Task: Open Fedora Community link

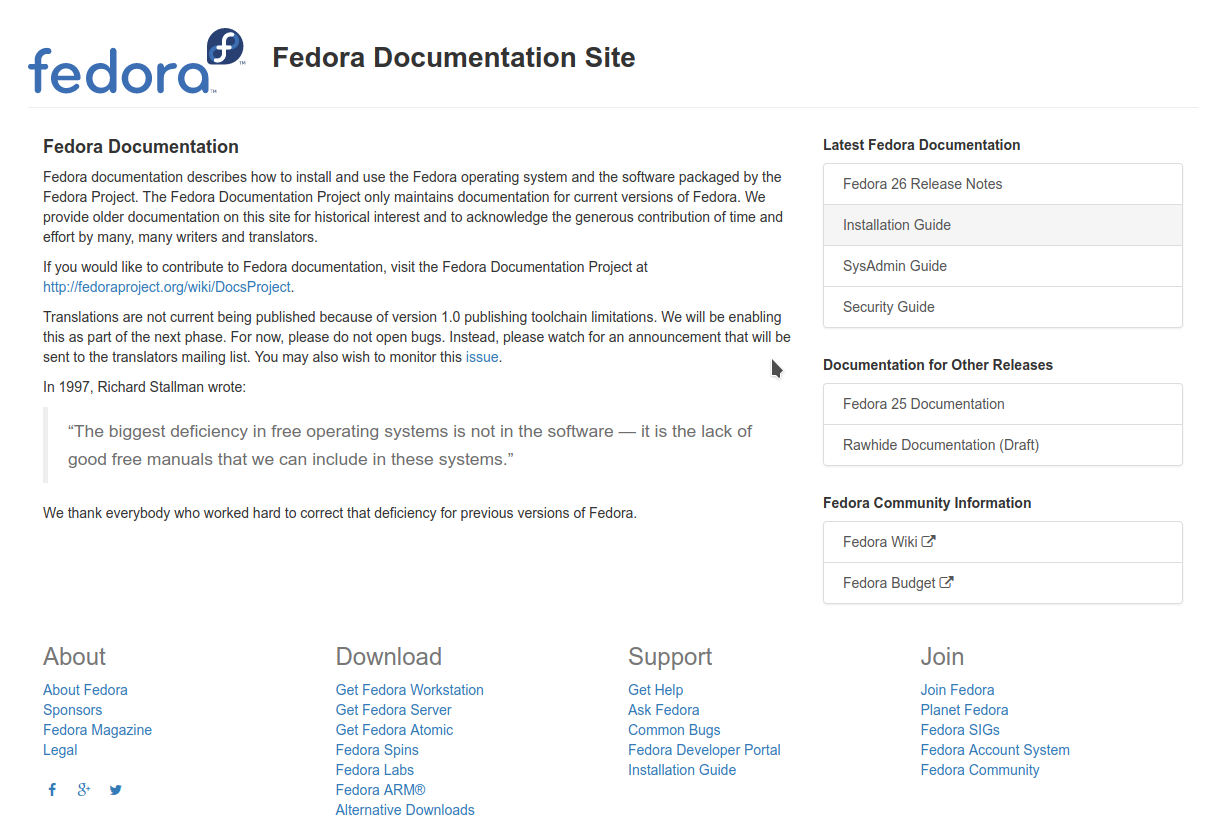Action: [x=980, y=770]
